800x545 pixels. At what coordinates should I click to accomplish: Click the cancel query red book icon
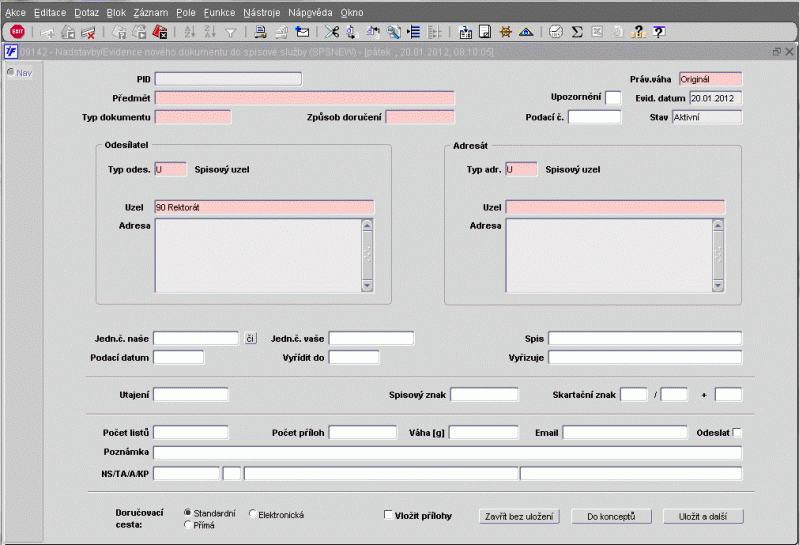[160, 32]
